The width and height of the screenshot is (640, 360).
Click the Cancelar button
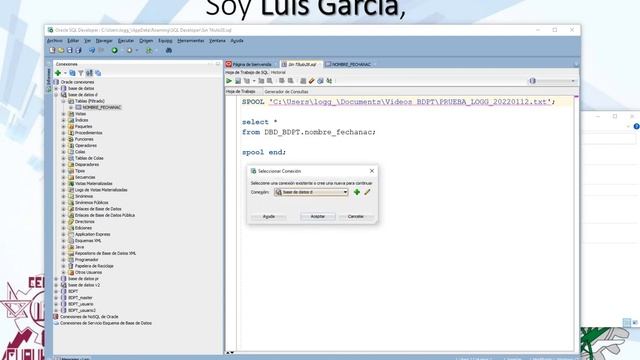356,216
